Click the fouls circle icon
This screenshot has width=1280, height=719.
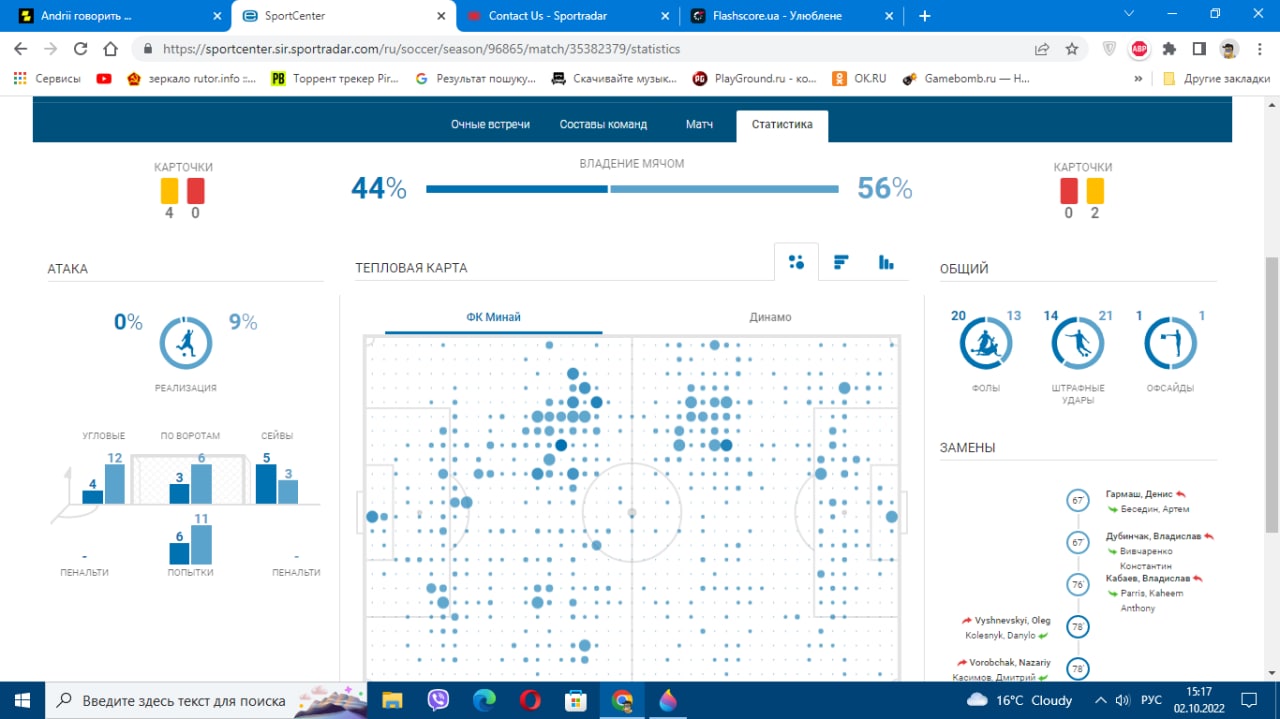click(986, 343)
